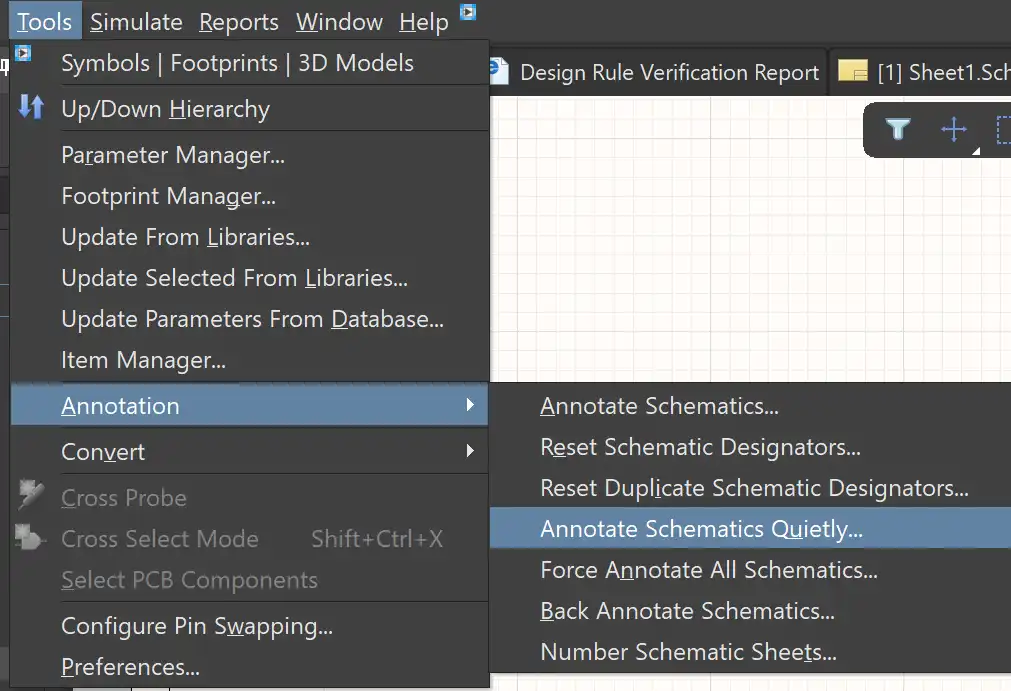This screenshot has width=1011, height=691.
Task: Choose Reset Duplicate Schematic Designators
Action: point(754,488)
